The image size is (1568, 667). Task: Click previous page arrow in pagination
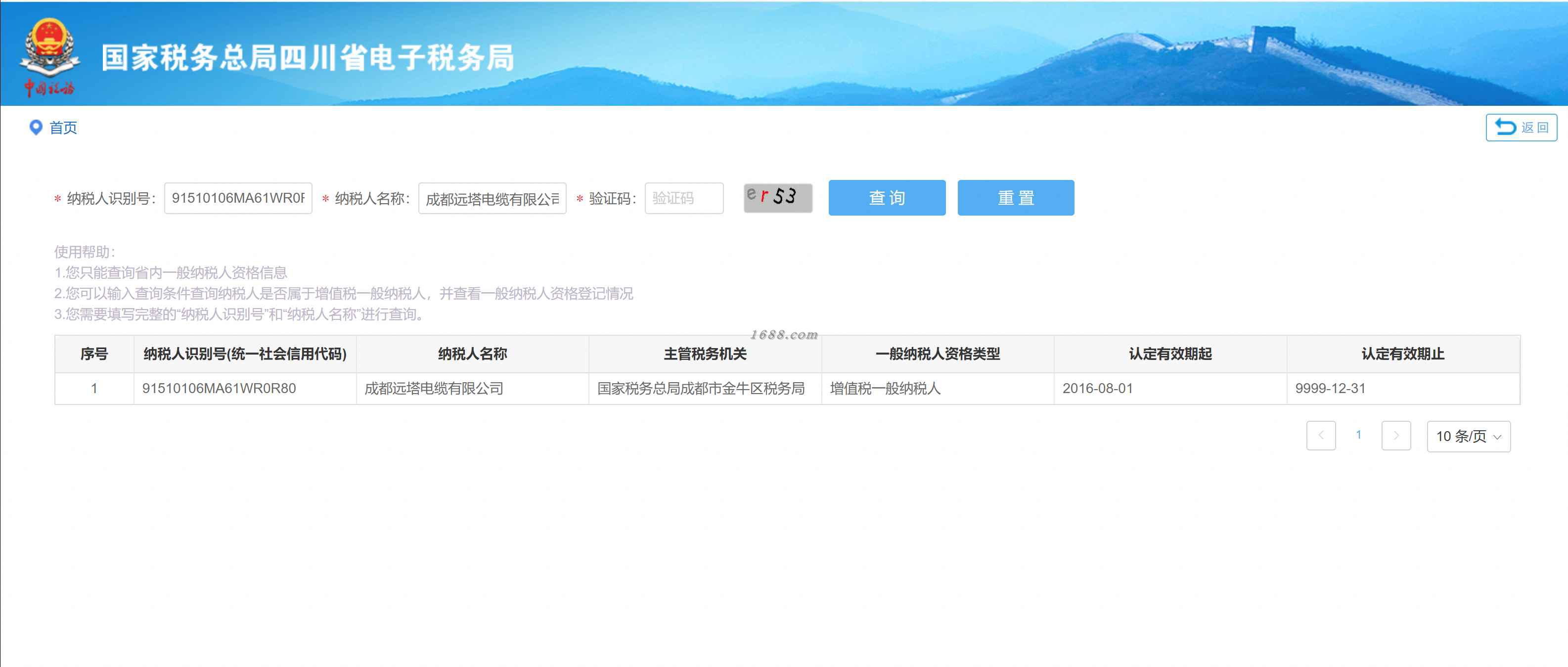1321,436
